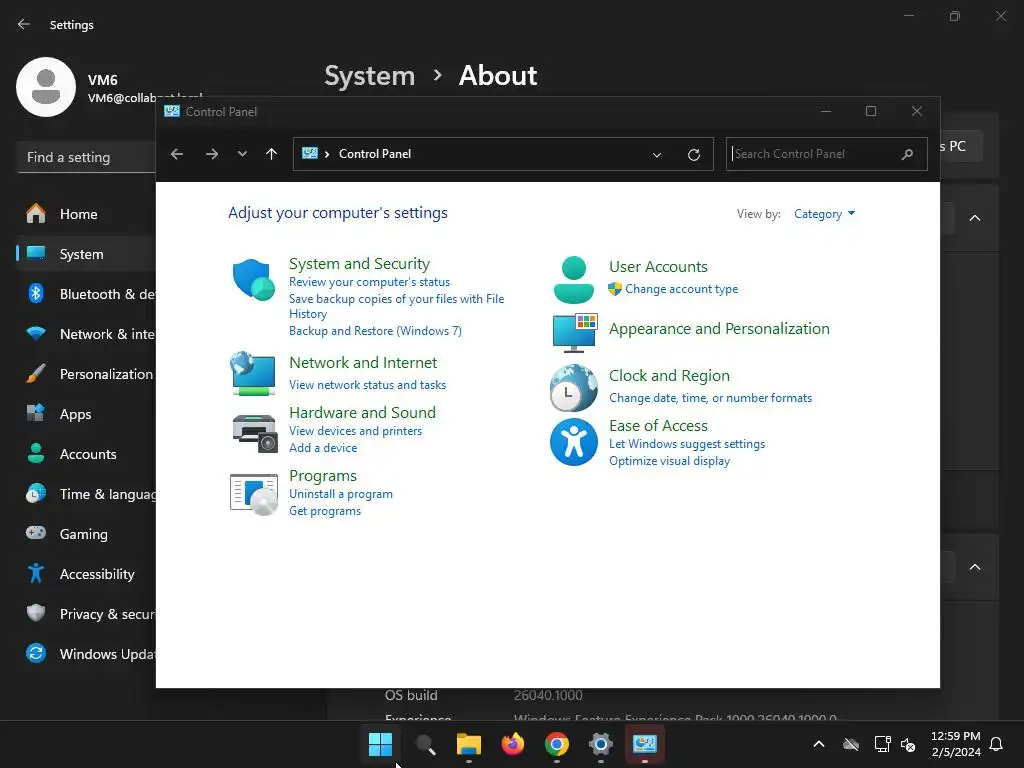Image resolution: width=1024 pixels, height=768 pixels.
Task: Collapse the upper Settings section chevron
Action: pyautogui.click(x=974, y=218)
